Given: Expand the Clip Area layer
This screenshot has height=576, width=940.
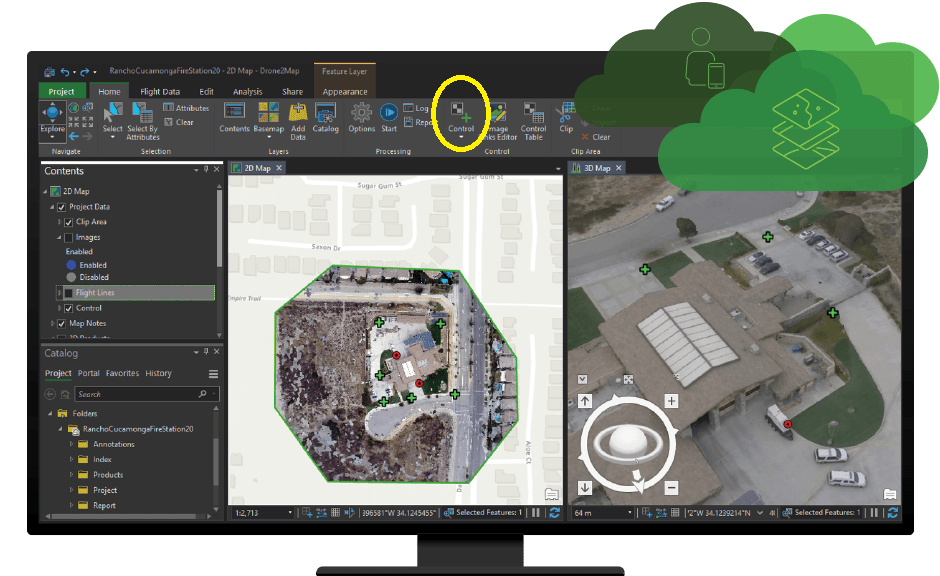Looking at the screenshot, I should pos(59,222).
